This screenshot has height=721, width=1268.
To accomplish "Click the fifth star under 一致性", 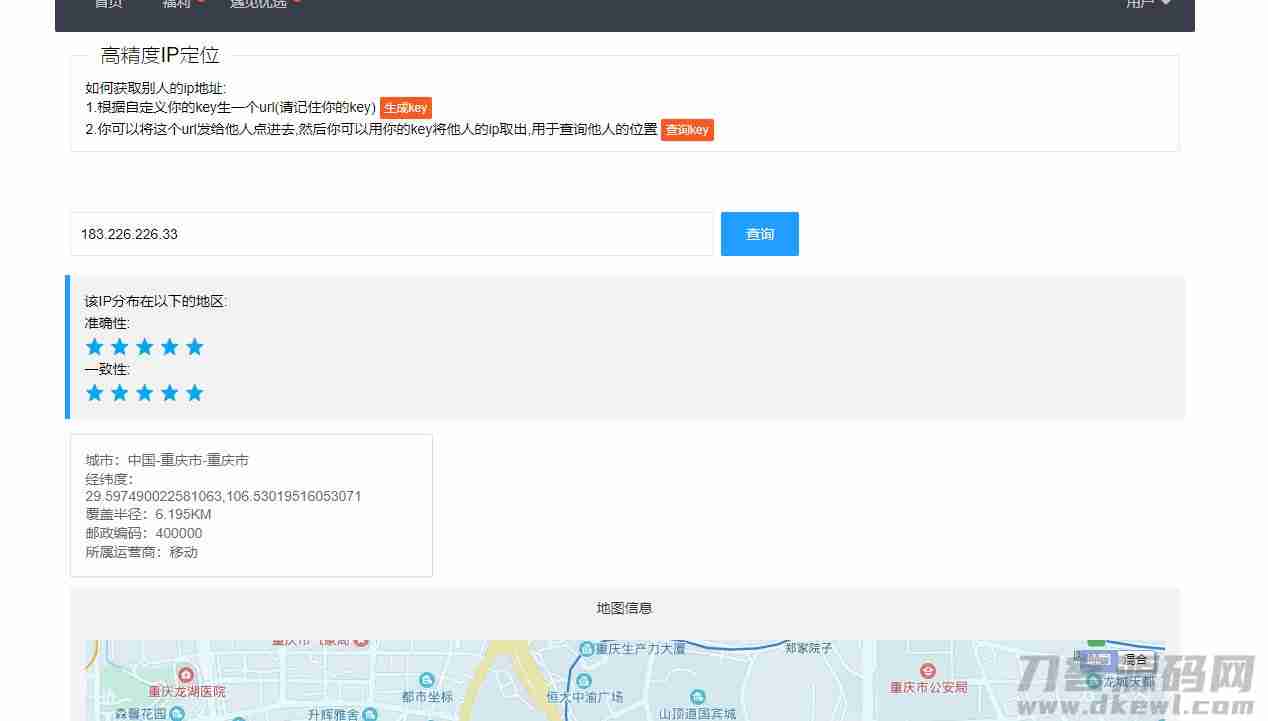I will coord(195,393).
